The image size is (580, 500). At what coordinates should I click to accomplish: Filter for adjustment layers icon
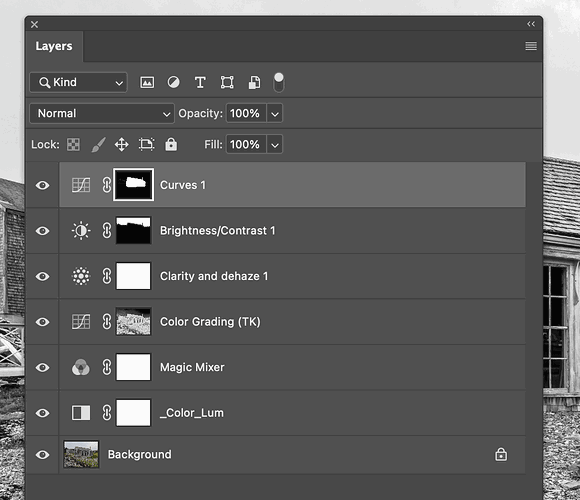point(173,82)
